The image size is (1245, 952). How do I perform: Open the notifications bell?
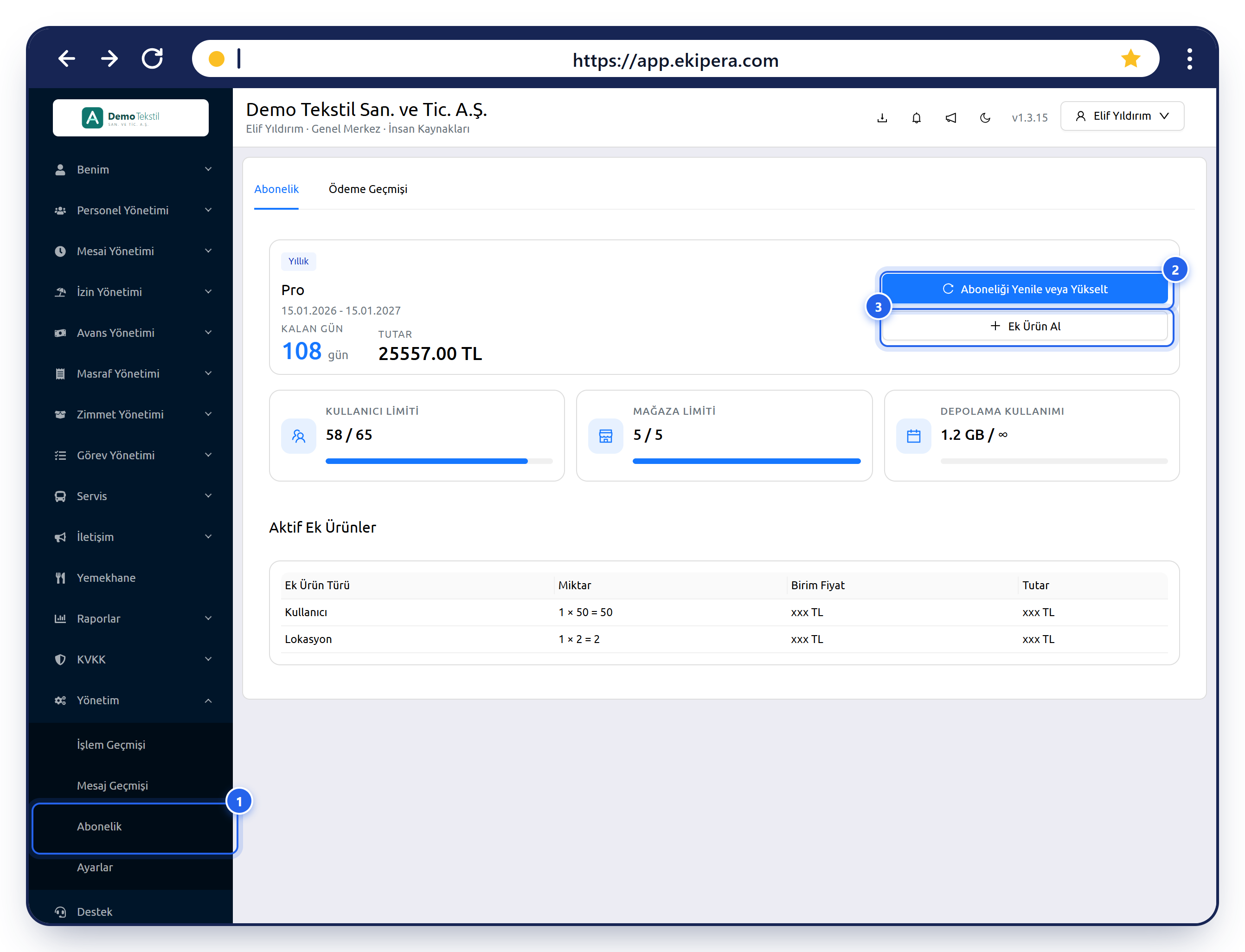click(x=916, y=118)
